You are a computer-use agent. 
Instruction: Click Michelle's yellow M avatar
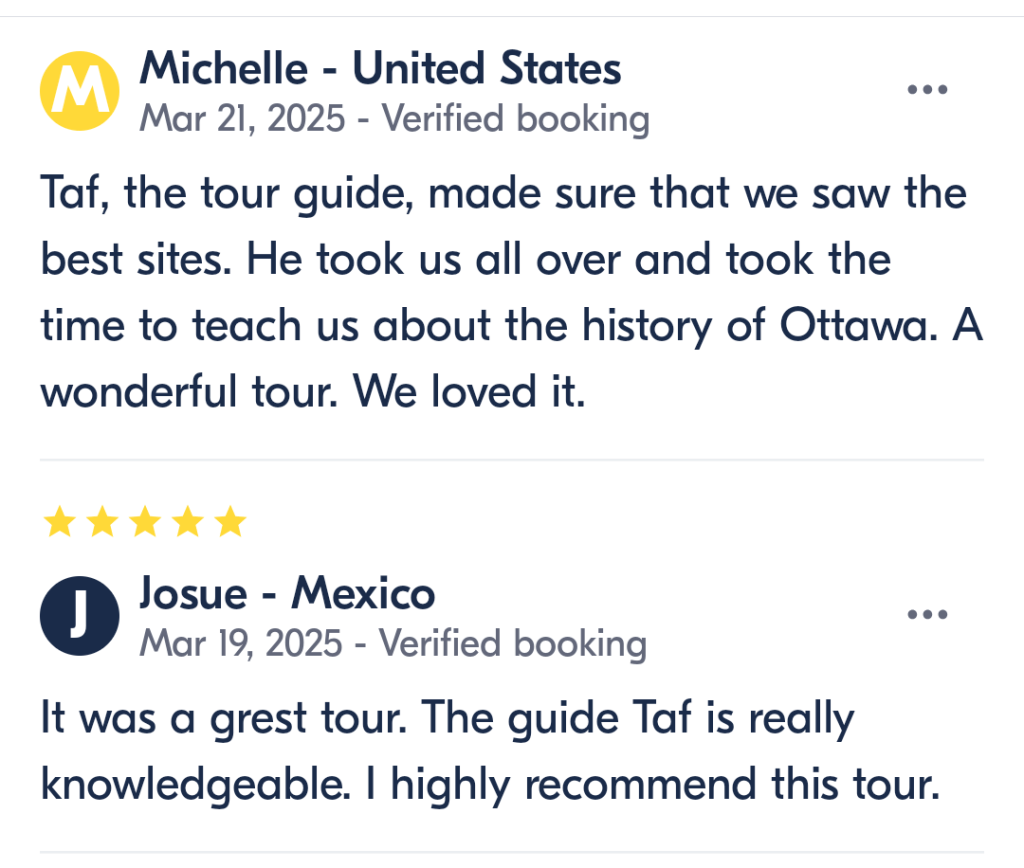tap(80, 90)
